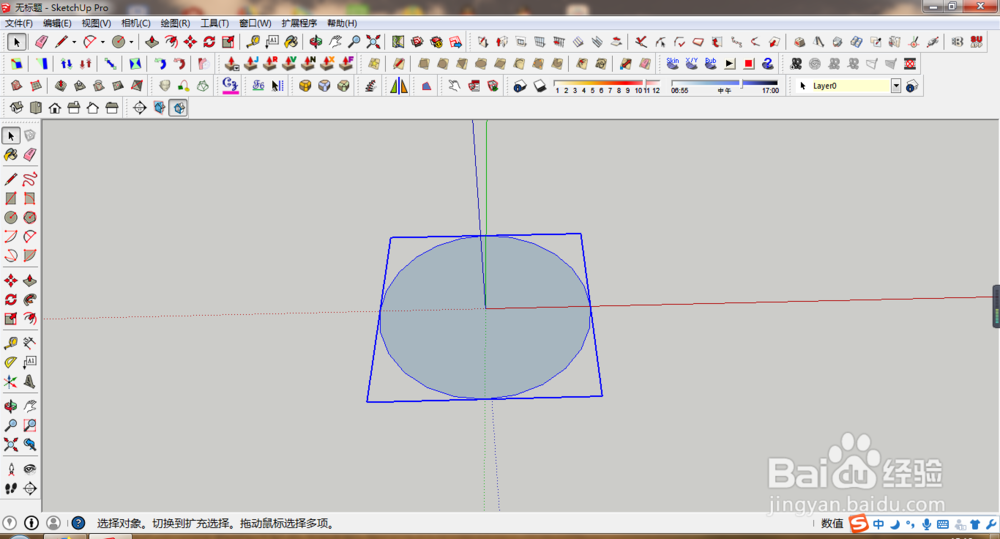The width and height of the screenshot is (1000, 539).
Task: Select the Scale tool in top toolbar
Action: (x=228, y=42)
